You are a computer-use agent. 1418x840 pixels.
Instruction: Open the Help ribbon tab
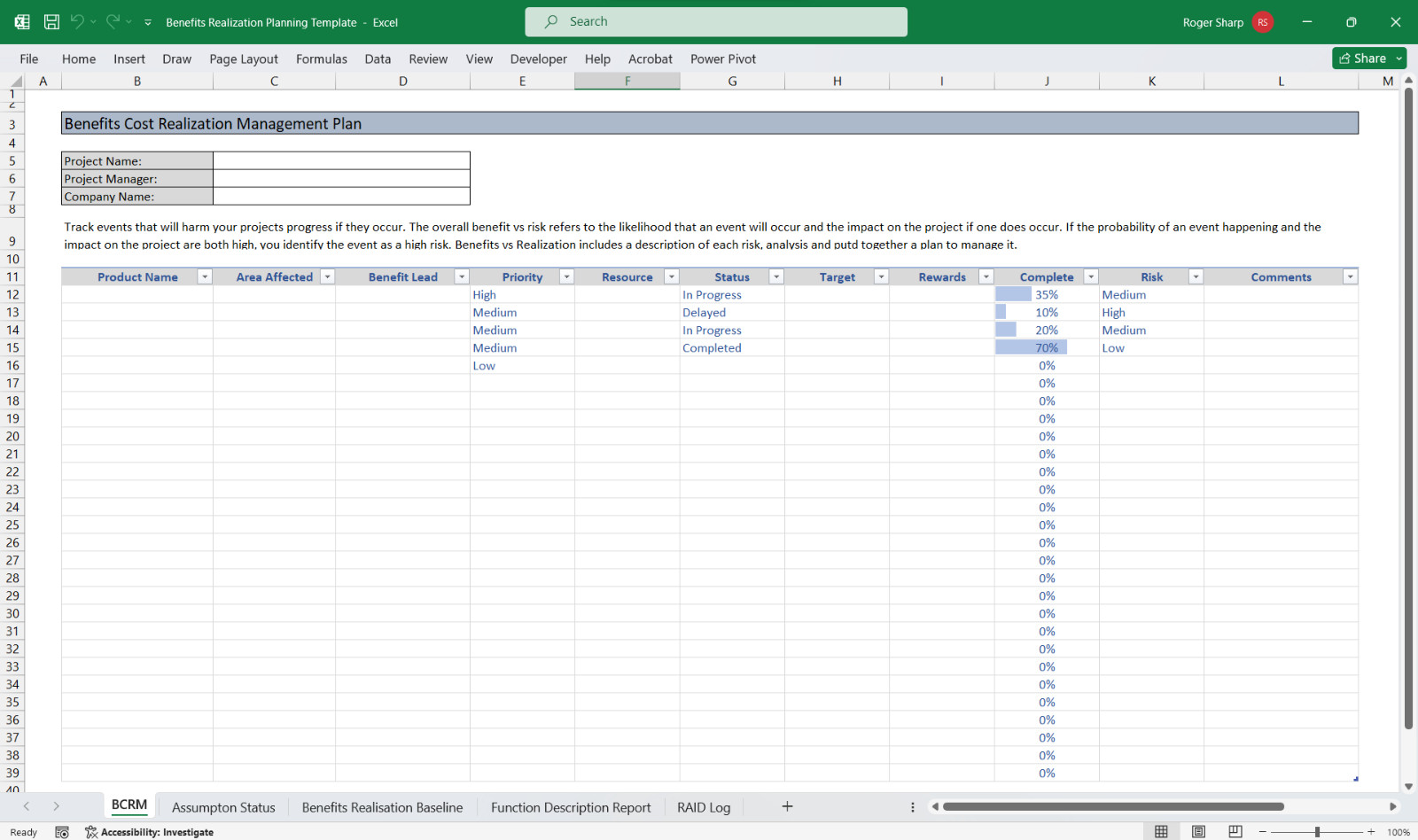point(597,58)
